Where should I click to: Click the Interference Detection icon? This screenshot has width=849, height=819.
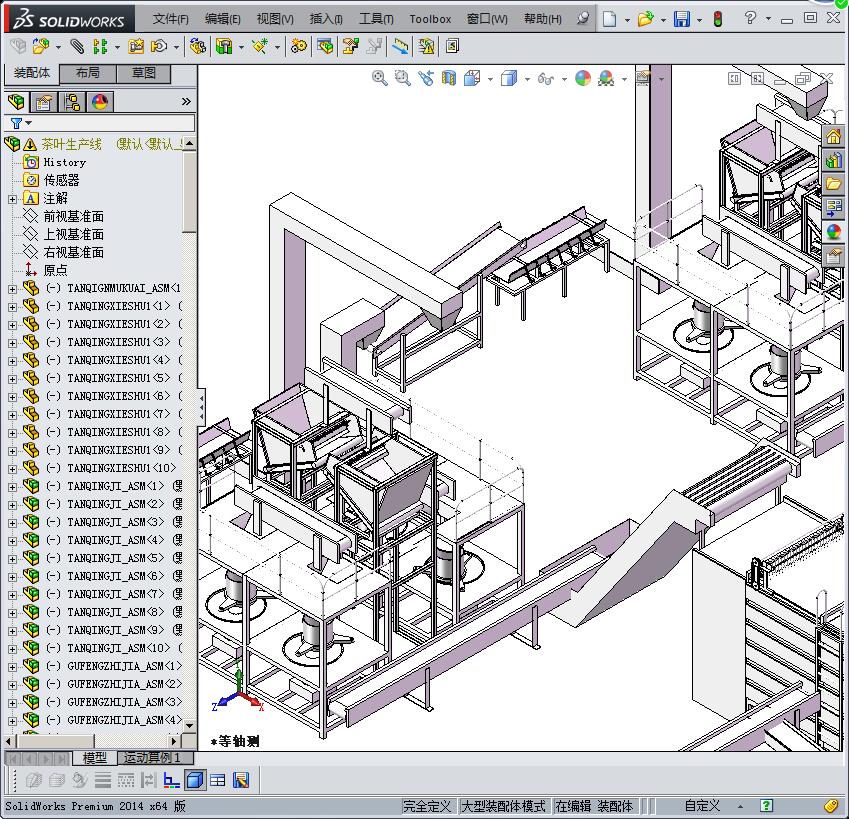coord(400,47)
